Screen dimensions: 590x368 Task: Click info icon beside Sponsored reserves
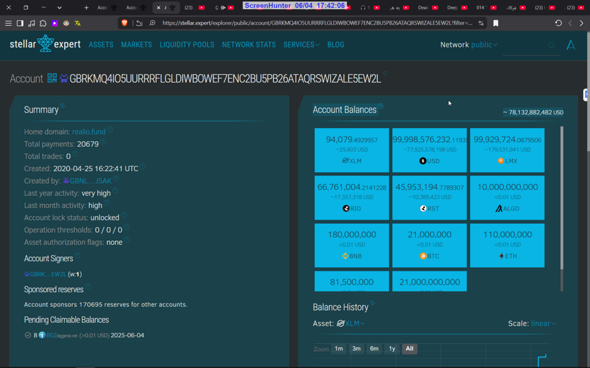(88, 286)
